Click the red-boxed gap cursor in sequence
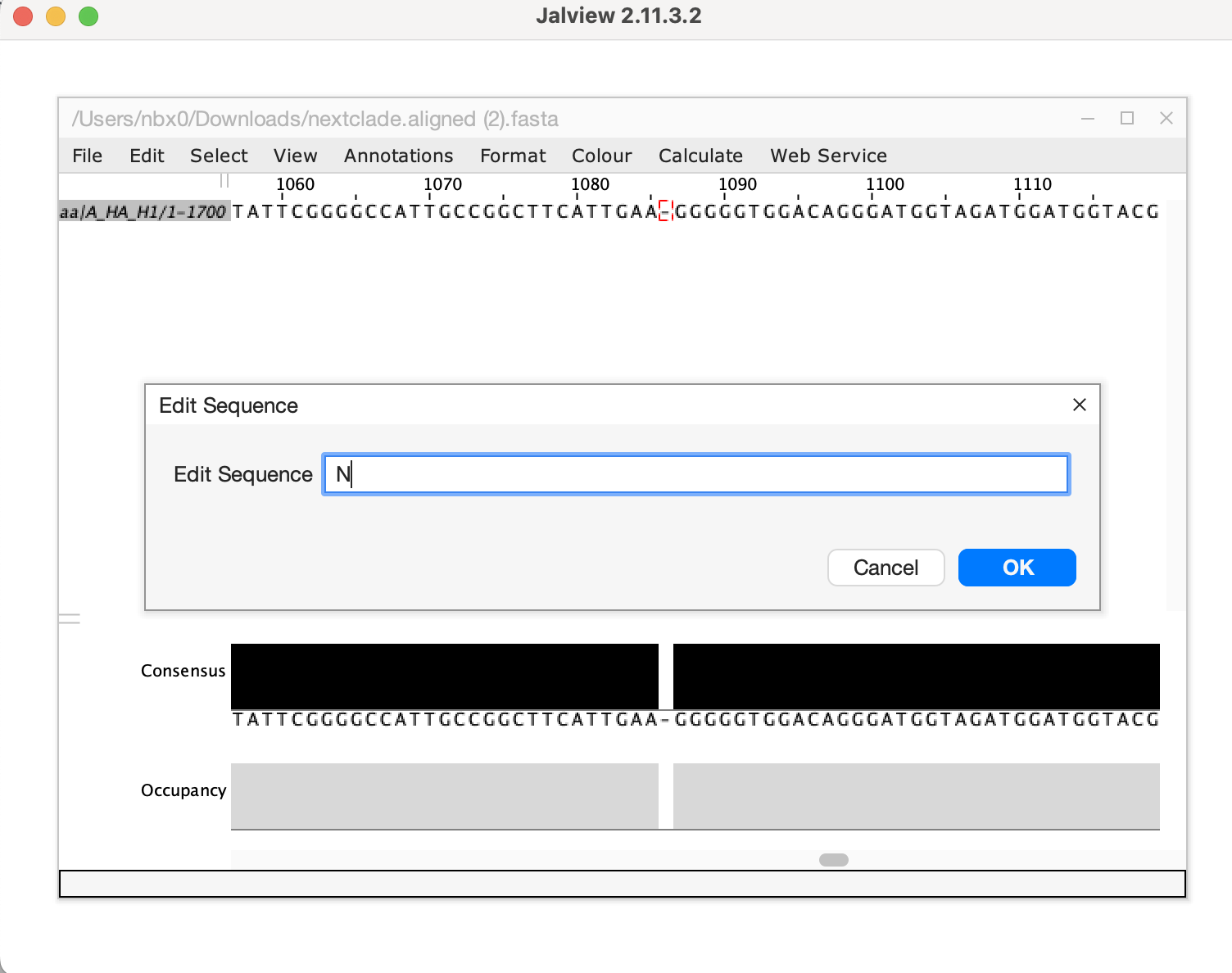 pyautogui.click(x=665, y=212)
